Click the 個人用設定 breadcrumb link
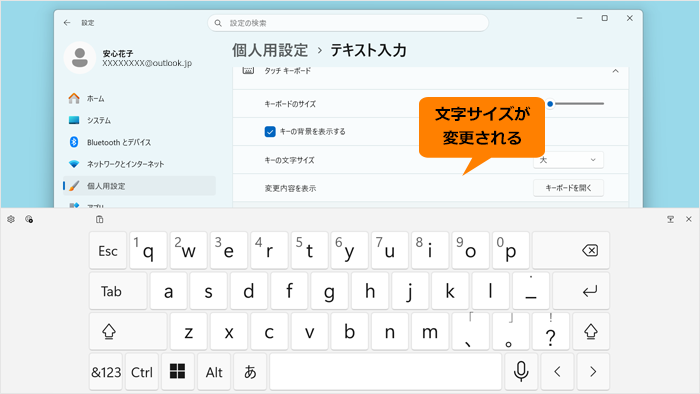This screenshot has width=700, height=394. point(270,50)
